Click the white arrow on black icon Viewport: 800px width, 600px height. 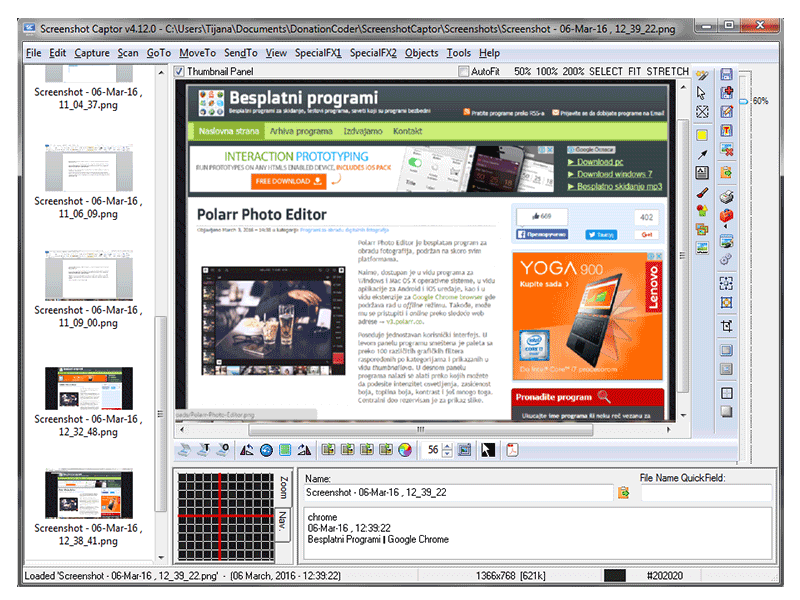[488, 449]
